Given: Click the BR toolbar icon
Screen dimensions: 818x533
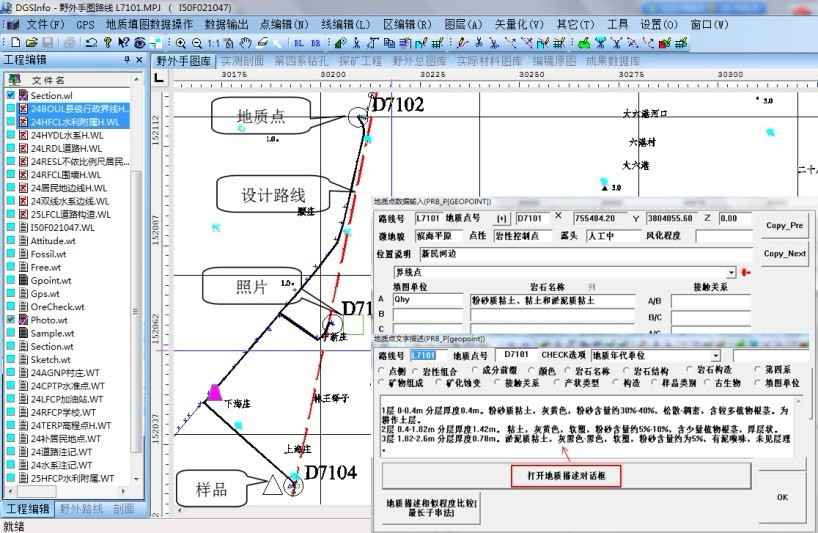Looking at the screenshot, I should tap(316, 43).
